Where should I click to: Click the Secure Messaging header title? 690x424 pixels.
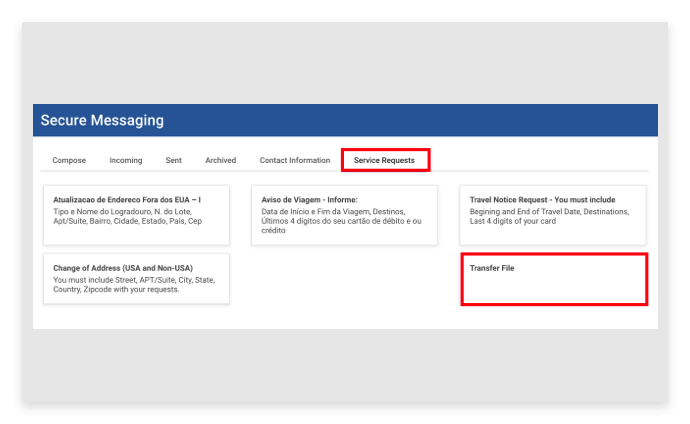coord(102,121)
